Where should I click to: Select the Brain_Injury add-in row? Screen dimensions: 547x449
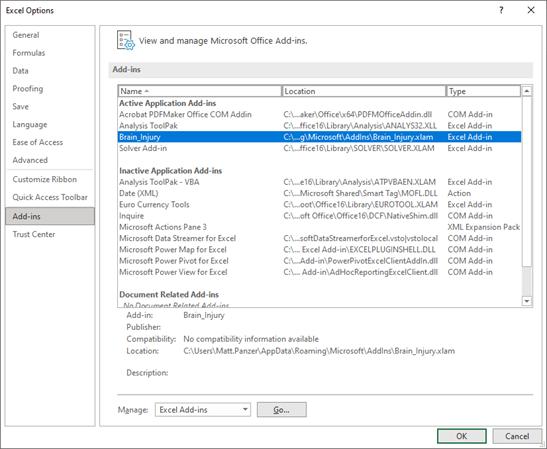(x=320, y=137)
